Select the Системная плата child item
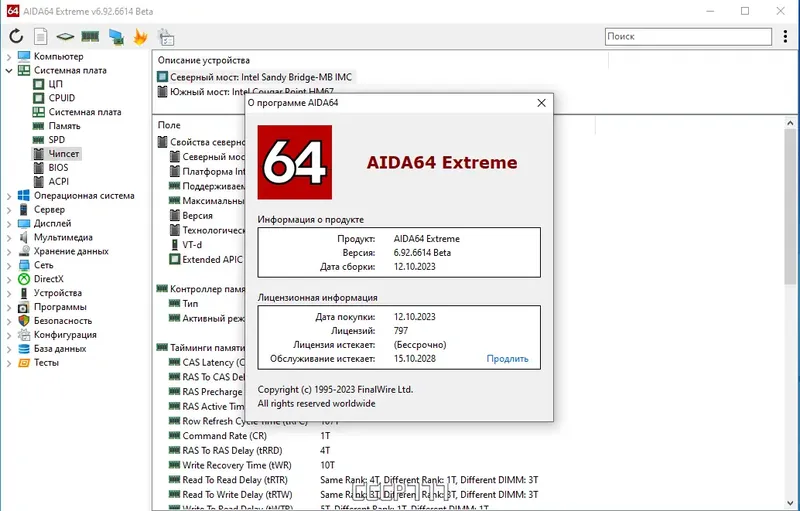 pos(85,112)
